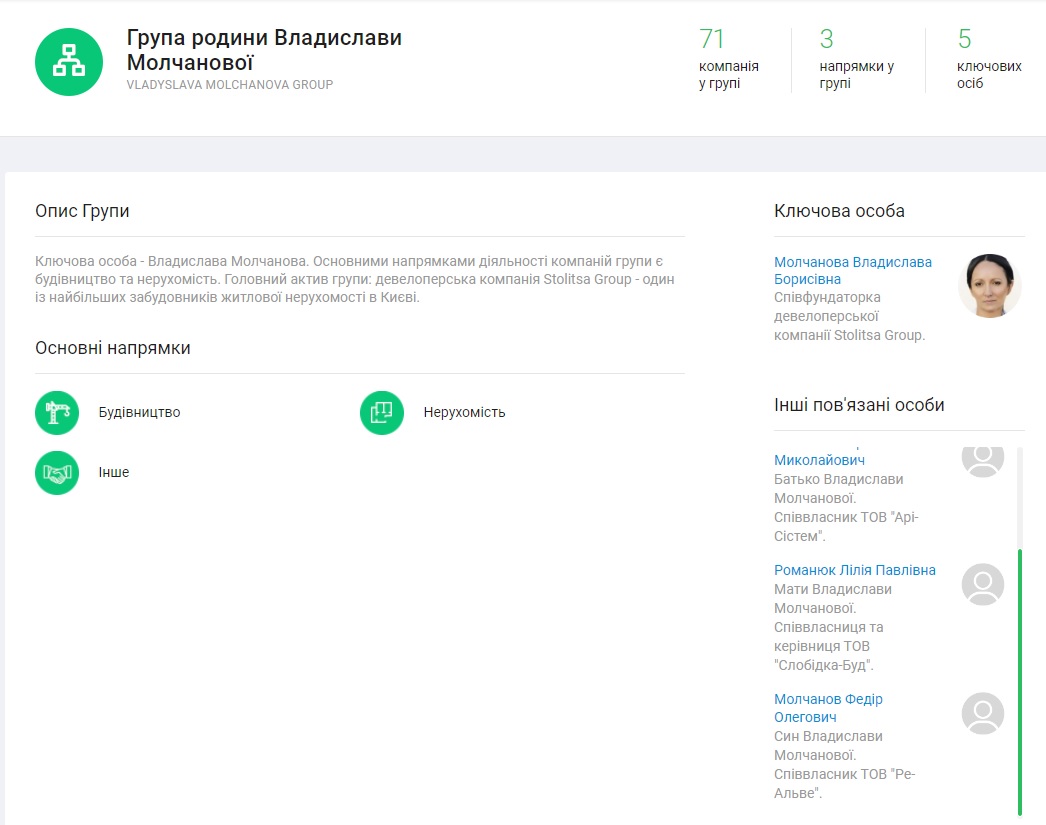This screenshot has height=825, width=1046.
Task: View the 71 компанія у групі counter
Action: pos(728,60)
